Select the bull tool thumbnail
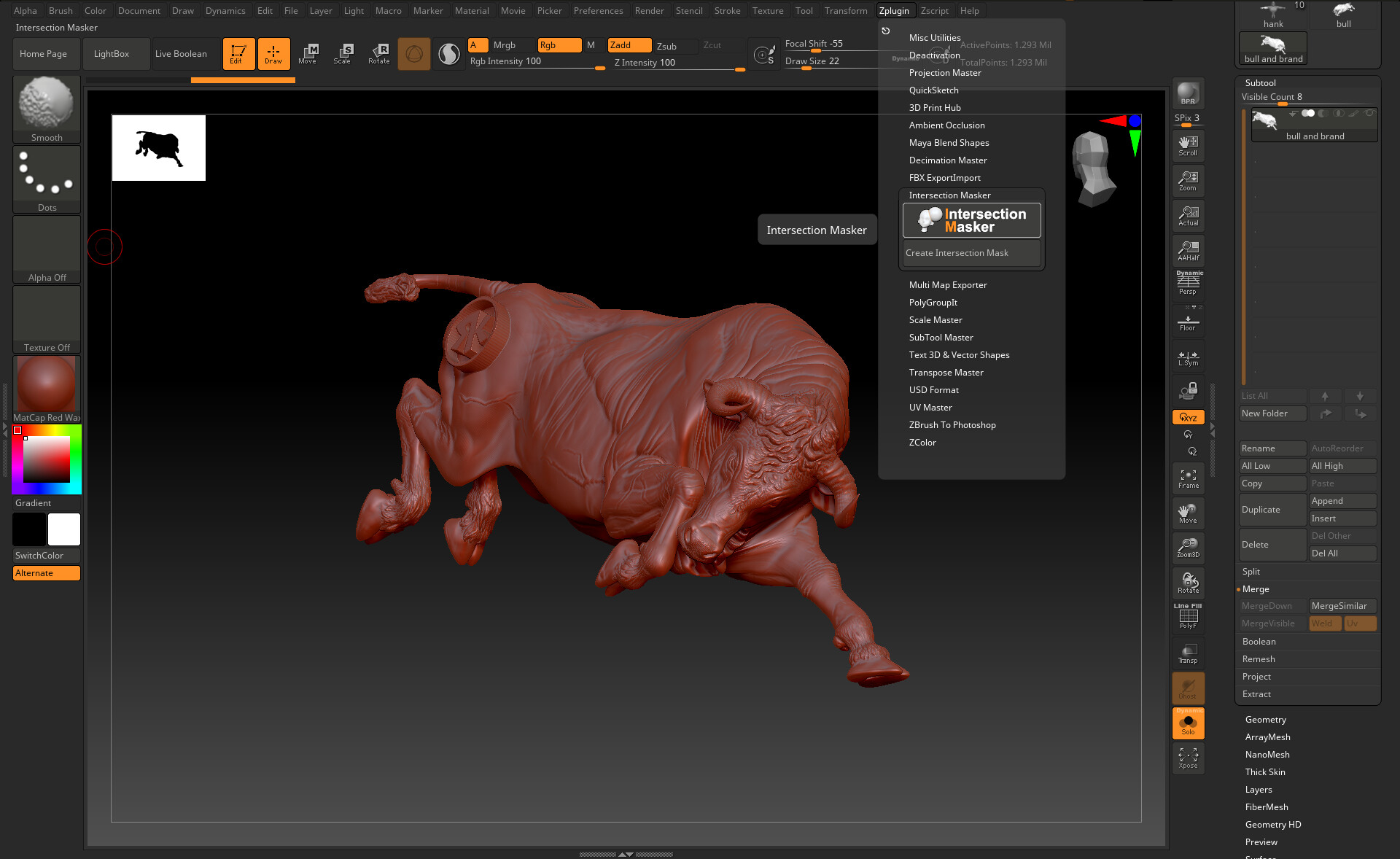1400x859 pixels. click(1343, 15)
